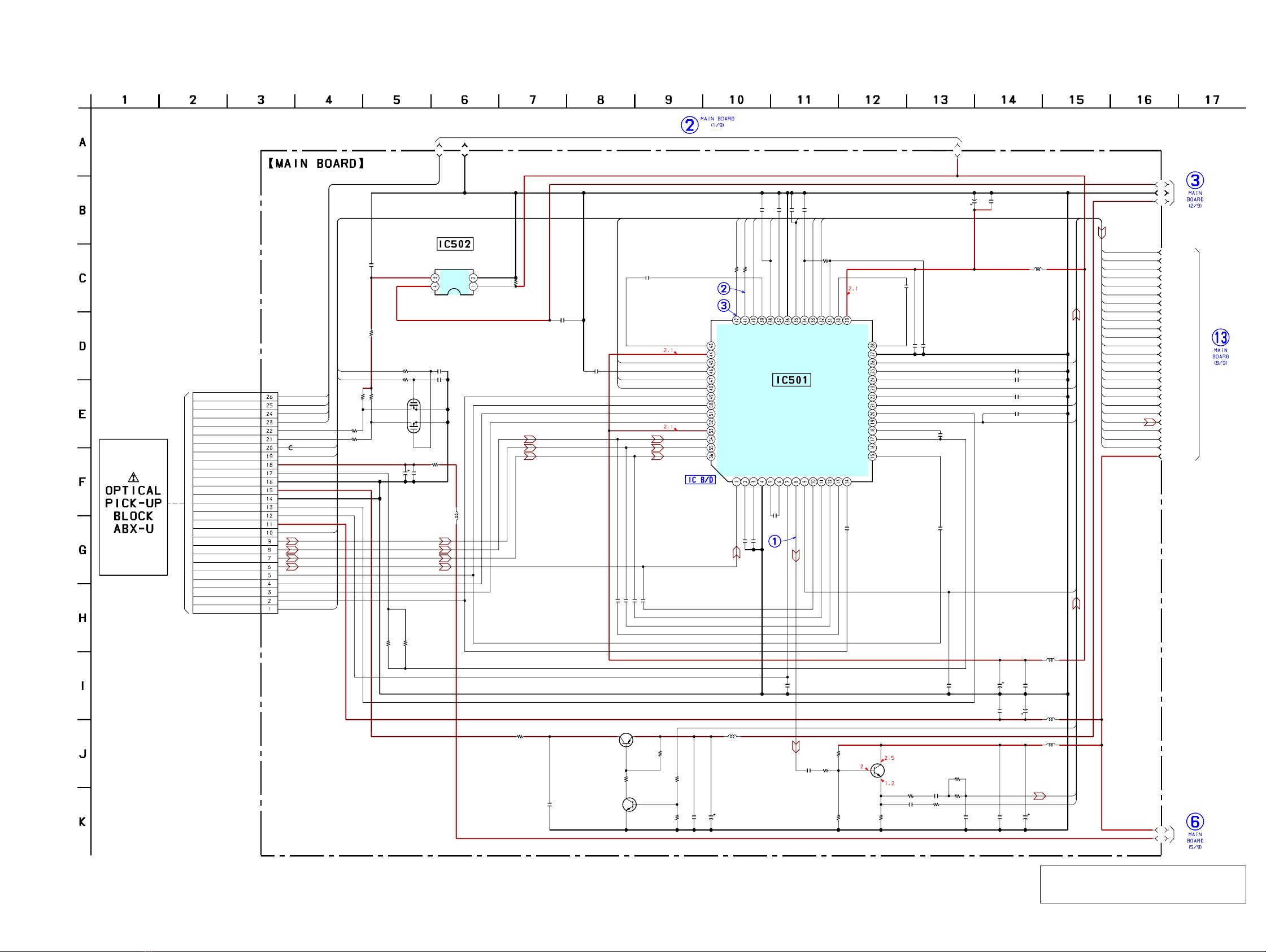The width and height of the screenshot is (1266, 952).
Task: Click circled 2 beside MAIN BOARD (1/9)
Action: 690,125
